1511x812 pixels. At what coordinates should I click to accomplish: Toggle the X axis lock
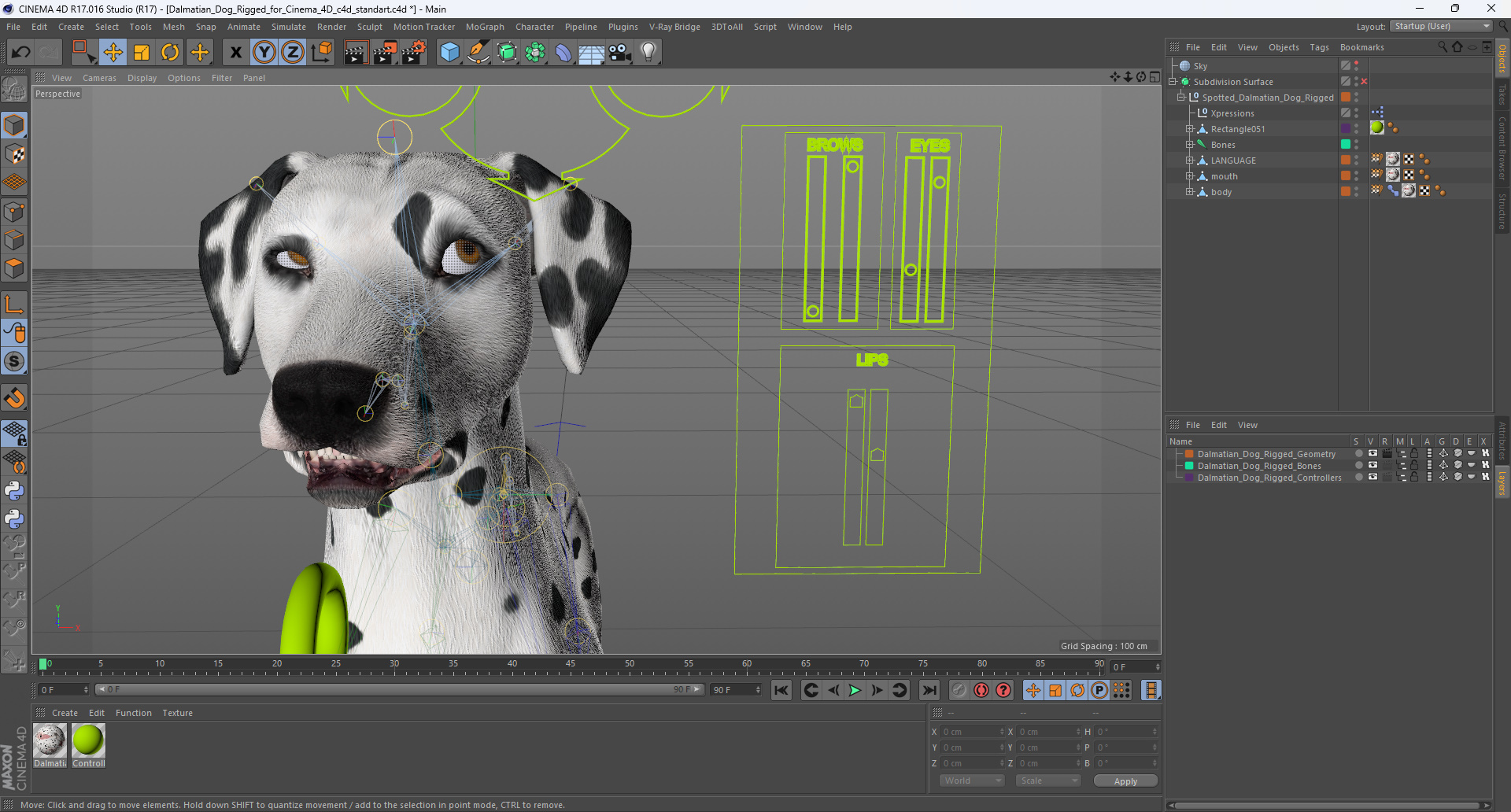click(235, 53)
